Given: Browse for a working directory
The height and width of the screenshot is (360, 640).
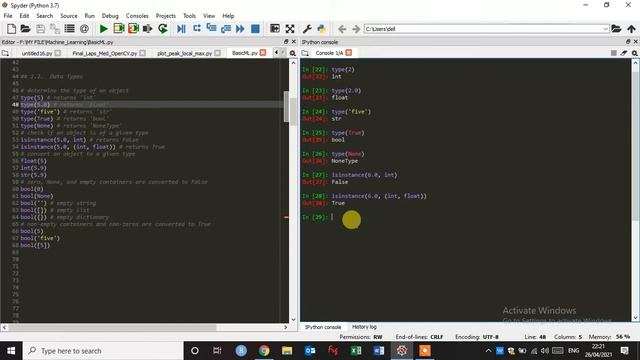Looking at the screenshot, I should (616, 29).
